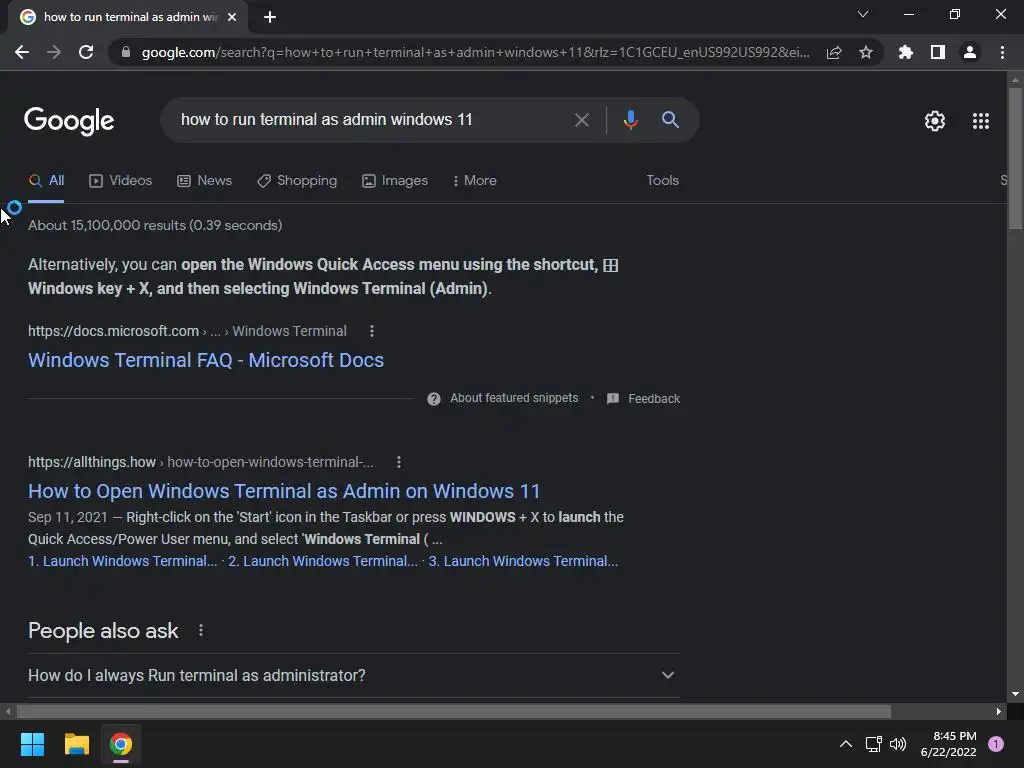Open the '2. Launch Windows Terminal...' sublink
Screen dimensions: 1024x768
(x=323, y=561)
